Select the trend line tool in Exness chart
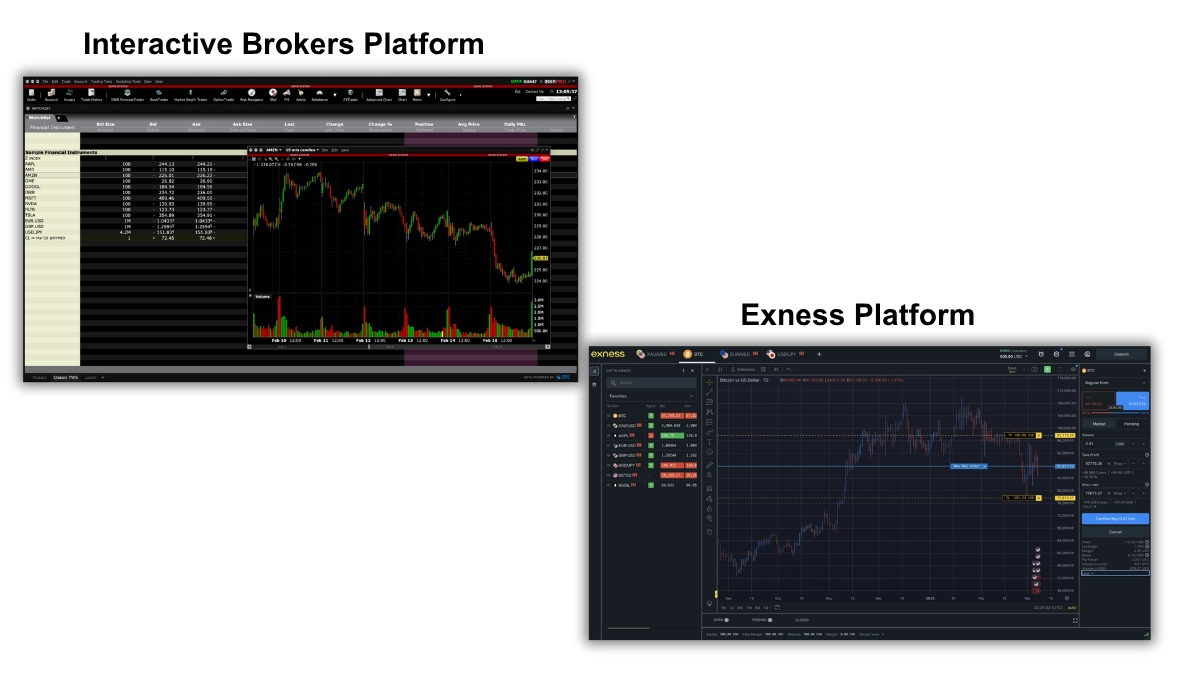The image size is (1200, 675). [709, 392]
